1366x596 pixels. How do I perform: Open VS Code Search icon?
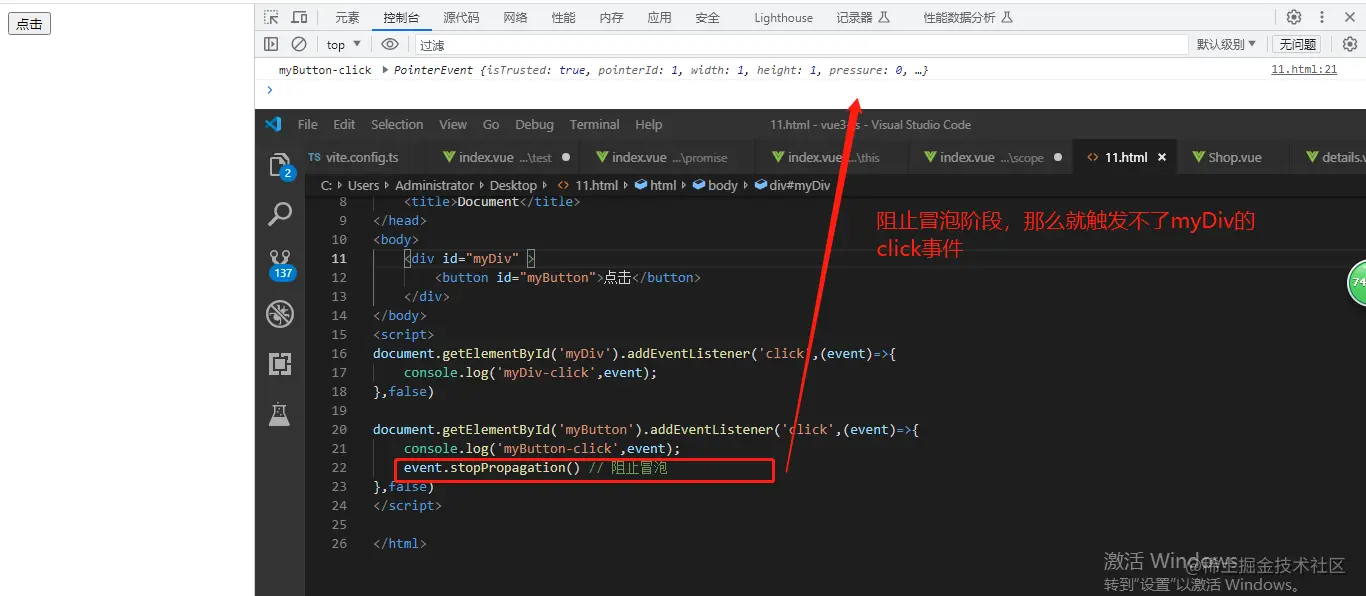[x=280, y=214]
